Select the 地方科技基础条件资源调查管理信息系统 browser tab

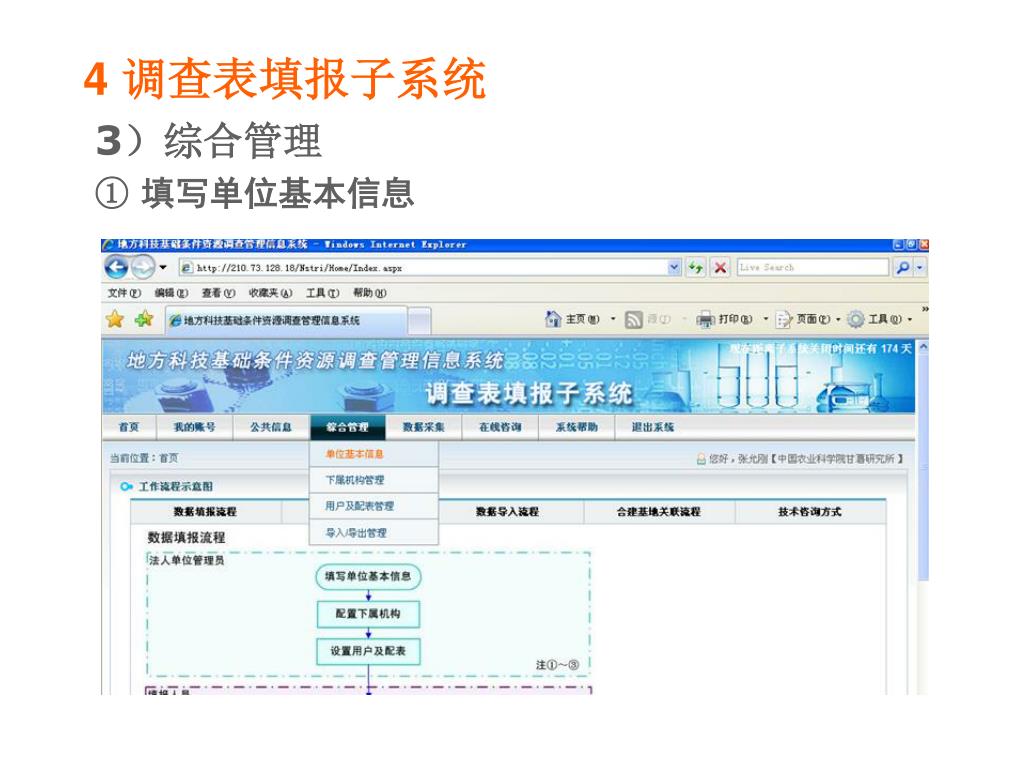click(x=286, y=320)
